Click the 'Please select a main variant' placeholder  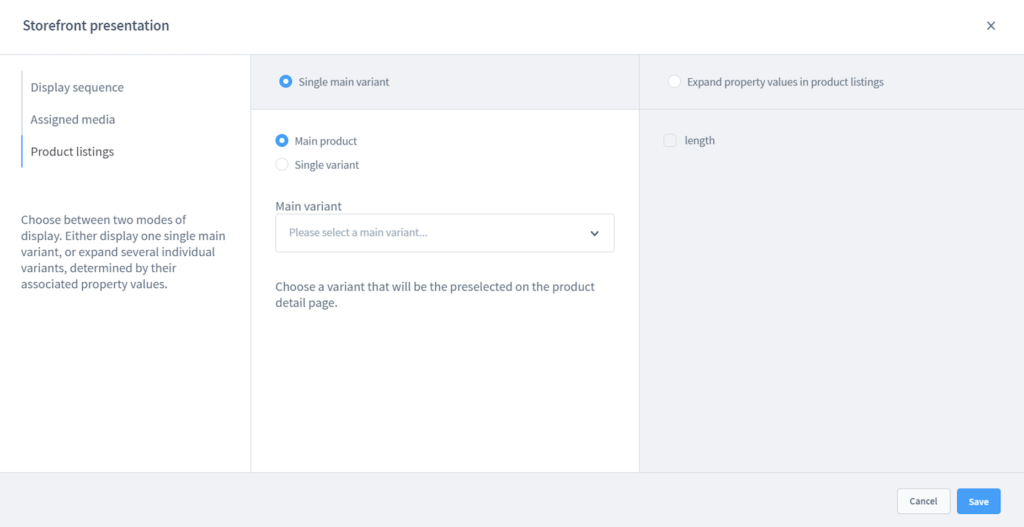[358, 233]
